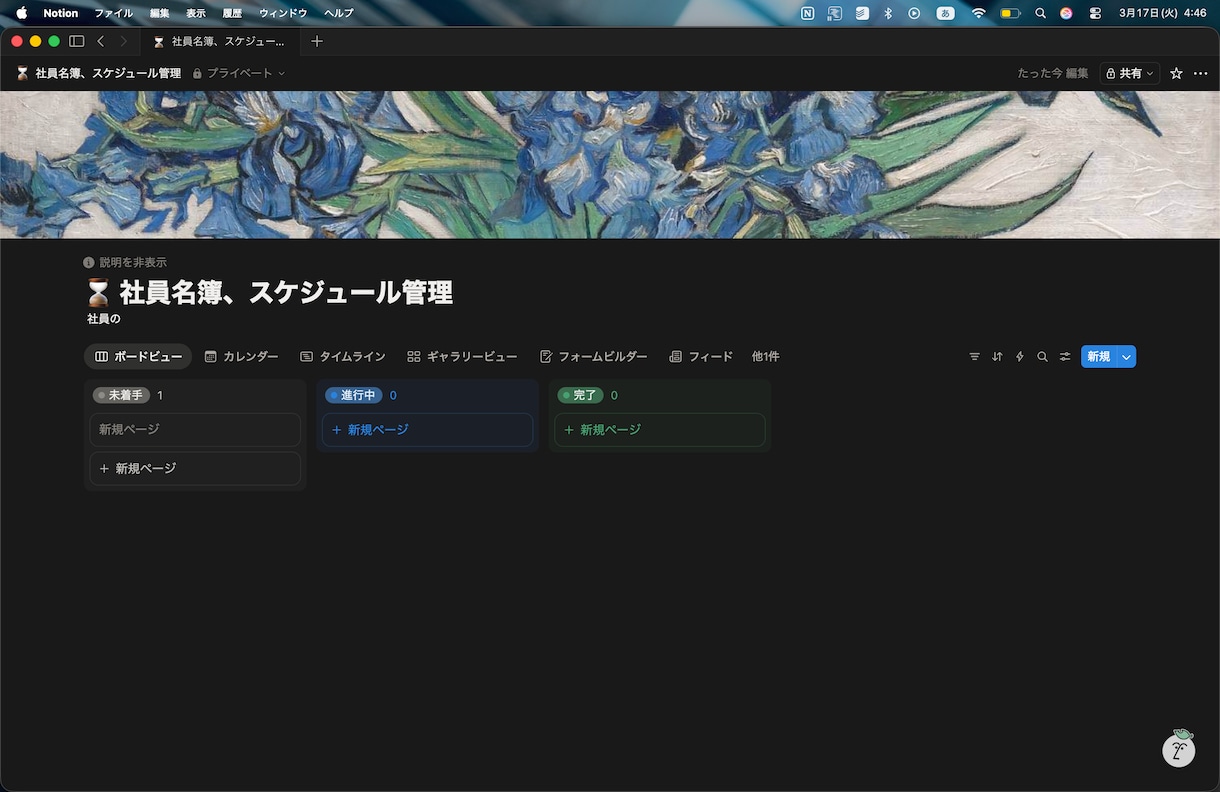Open the three-dot page options menu
Viewport: 1220px width, 792px height.
1200,73
